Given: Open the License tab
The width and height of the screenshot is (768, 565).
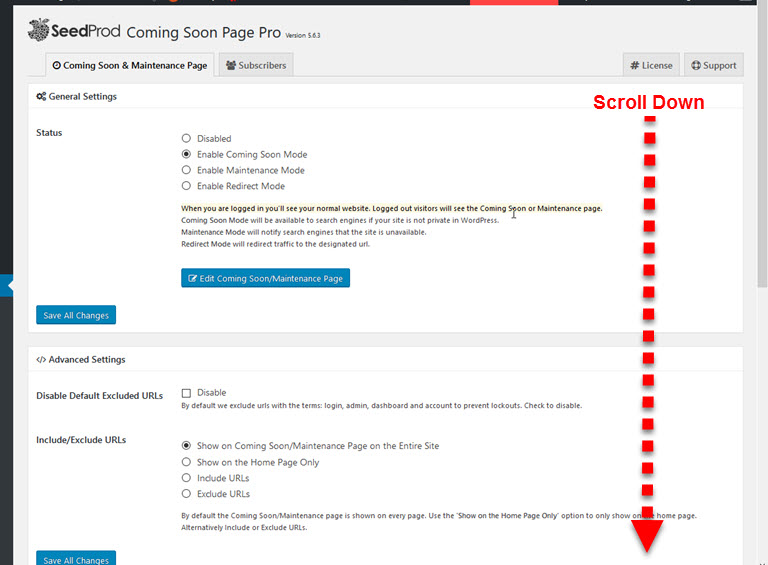Looking at the screenshot, I should 651,65.
